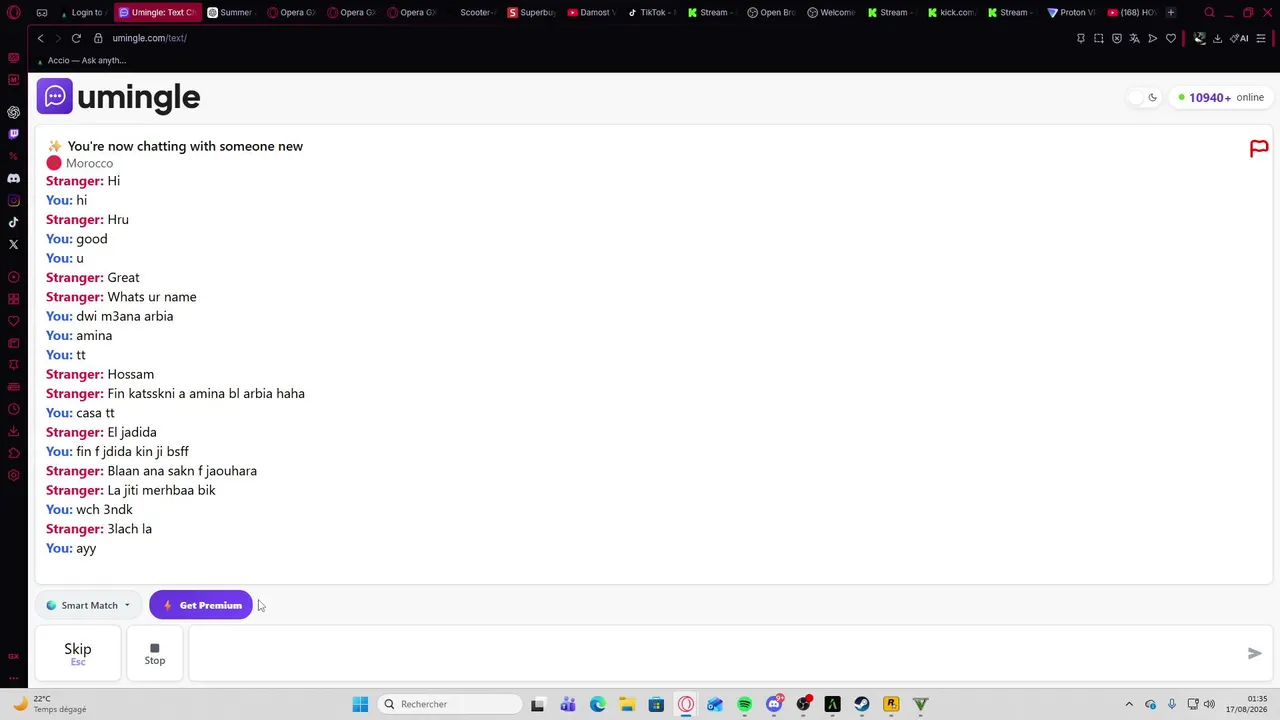Open Rockstar Games Launcher from taskbar

click(x=891, y=704)
